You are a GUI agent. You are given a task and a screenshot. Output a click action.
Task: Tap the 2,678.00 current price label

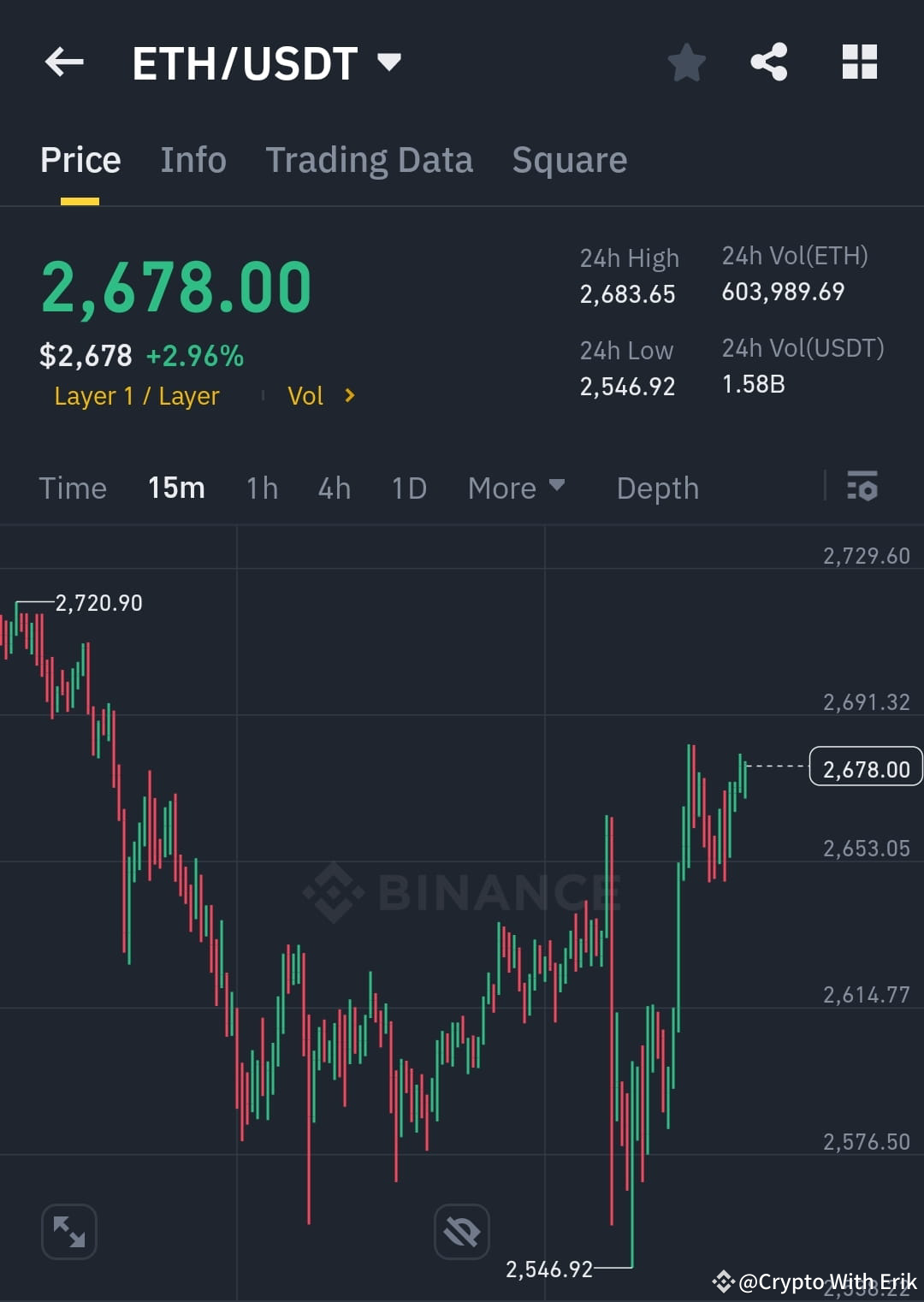(865, 767)
